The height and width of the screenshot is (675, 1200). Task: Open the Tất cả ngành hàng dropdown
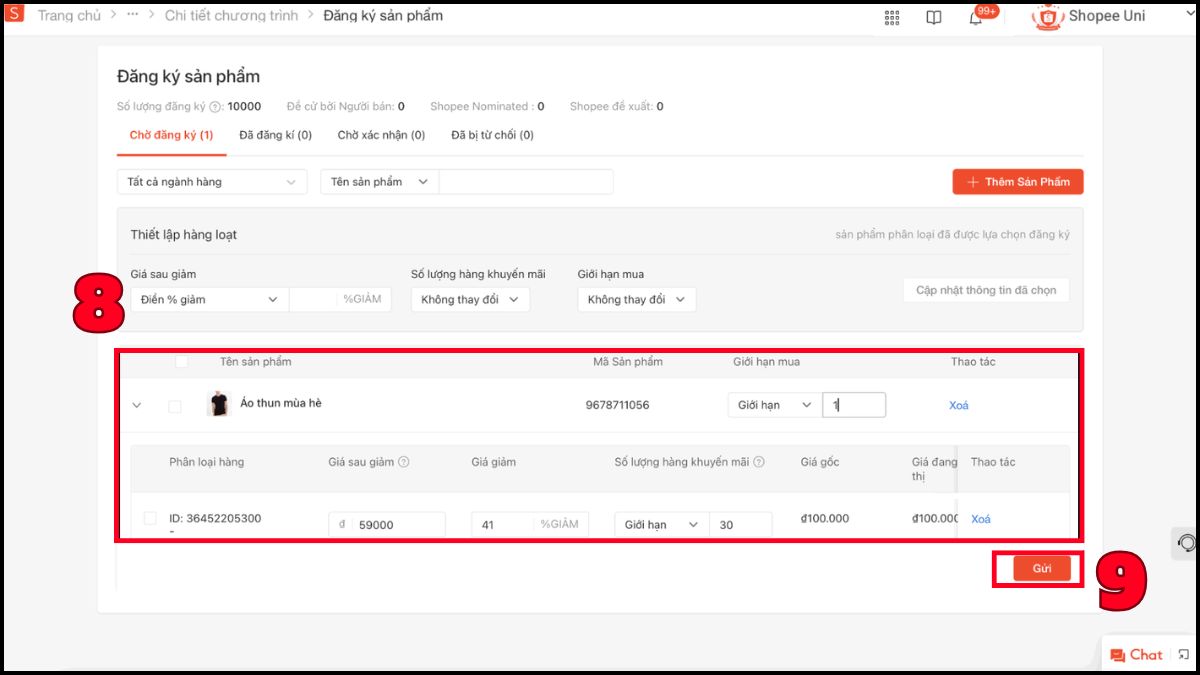[212, 182]
